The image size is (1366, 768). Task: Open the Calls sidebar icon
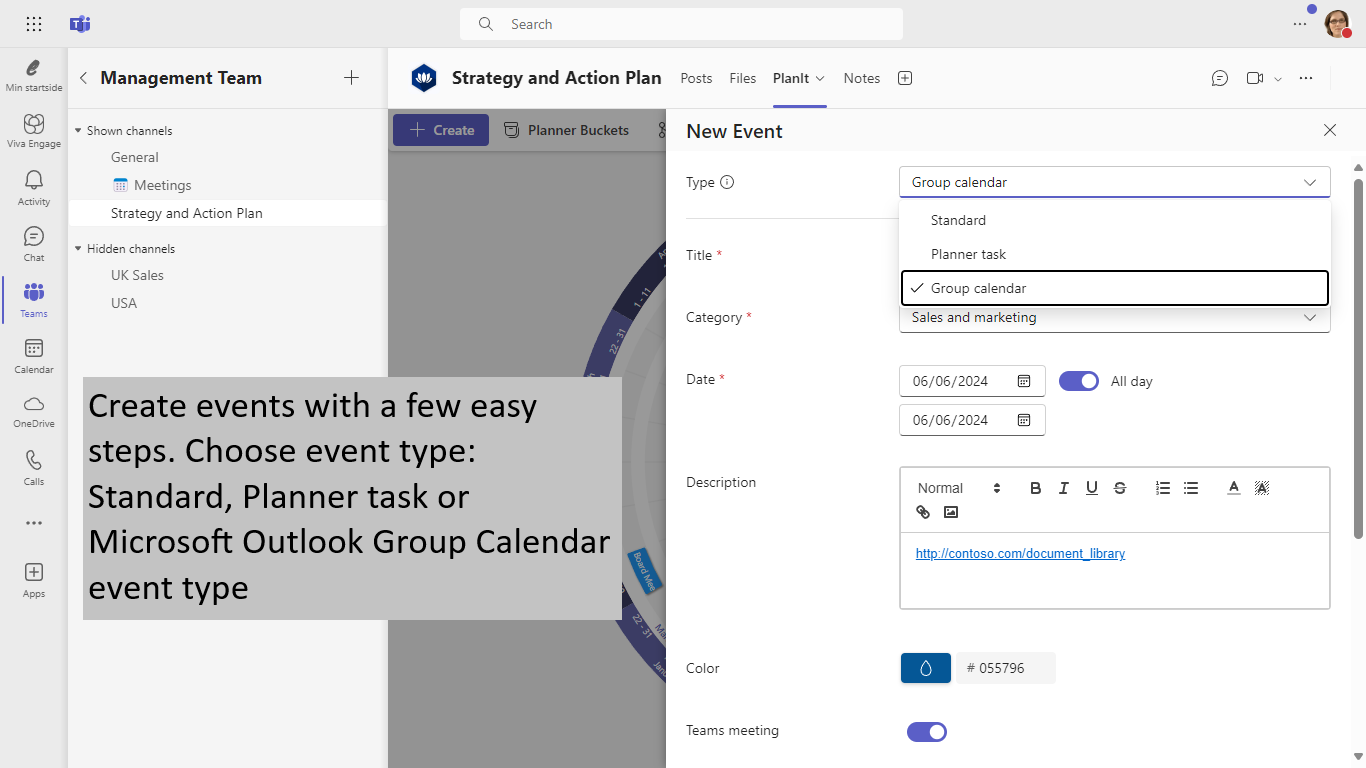coord(34,467)
